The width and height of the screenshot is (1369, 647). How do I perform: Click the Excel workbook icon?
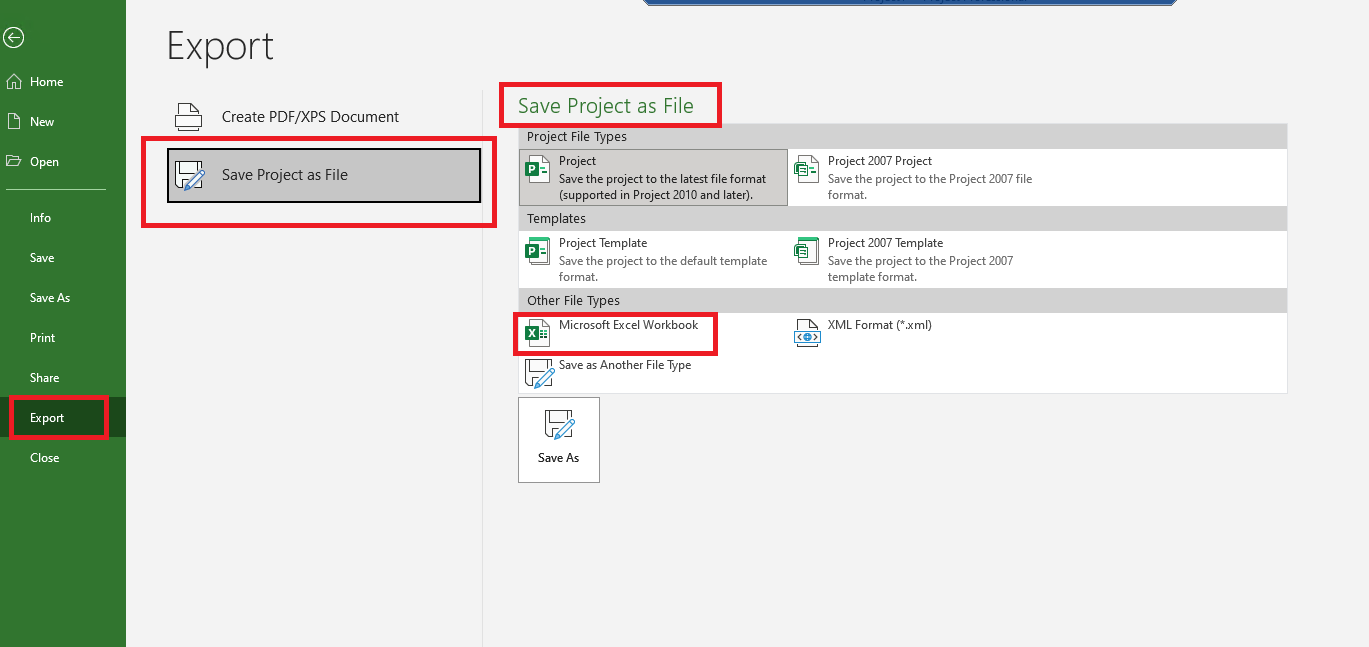pyautogui.click(x=538, y=333)
